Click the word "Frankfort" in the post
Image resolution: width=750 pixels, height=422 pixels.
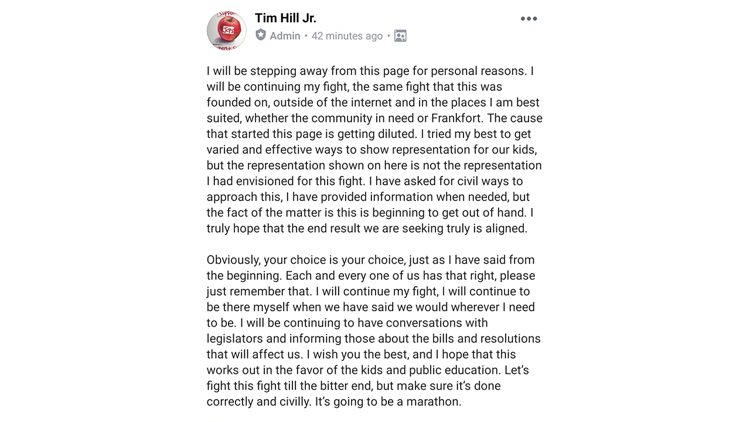[456, 118]
